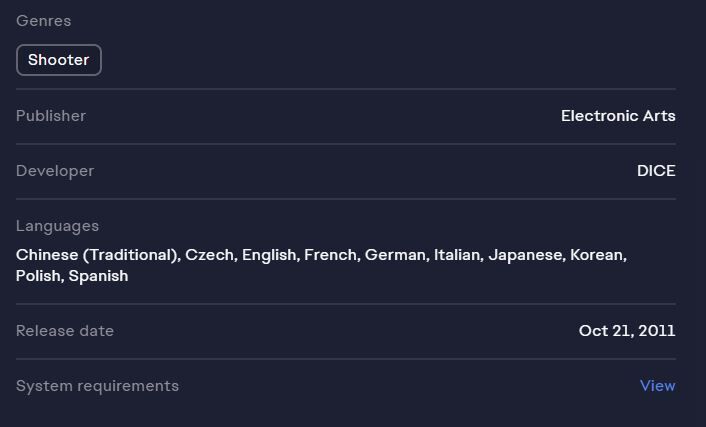
Task: Click Chinese (Traditional) in the languages list
Action: click(x=97, y=255)
